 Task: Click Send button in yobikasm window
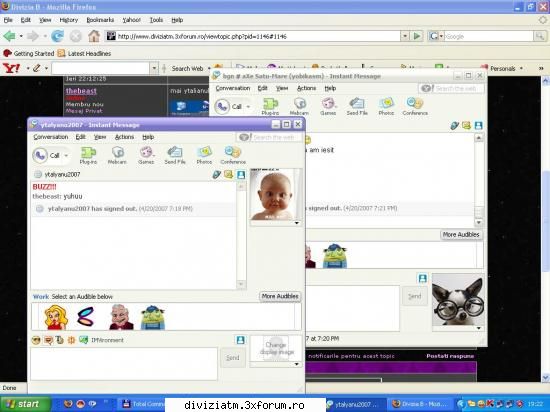click(x=415, y=296)
